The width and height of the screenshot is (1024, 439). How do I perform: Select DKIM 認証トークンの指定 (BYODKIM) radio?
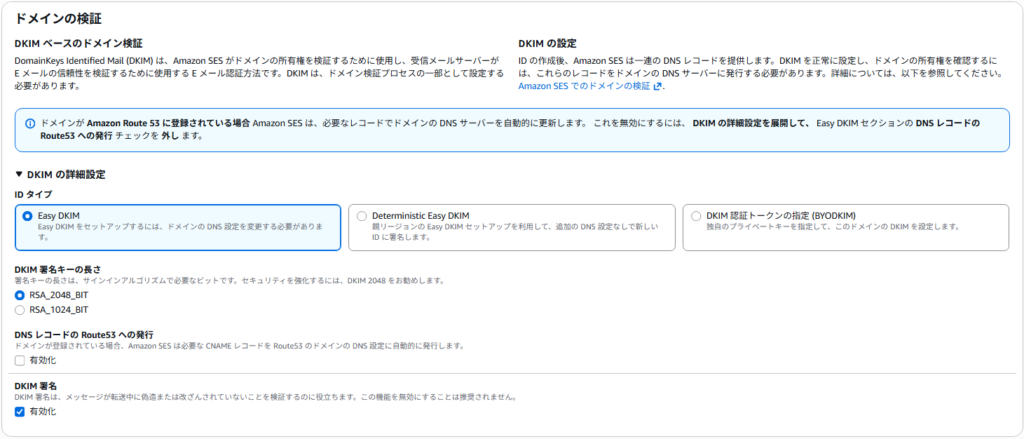point(696,215)
